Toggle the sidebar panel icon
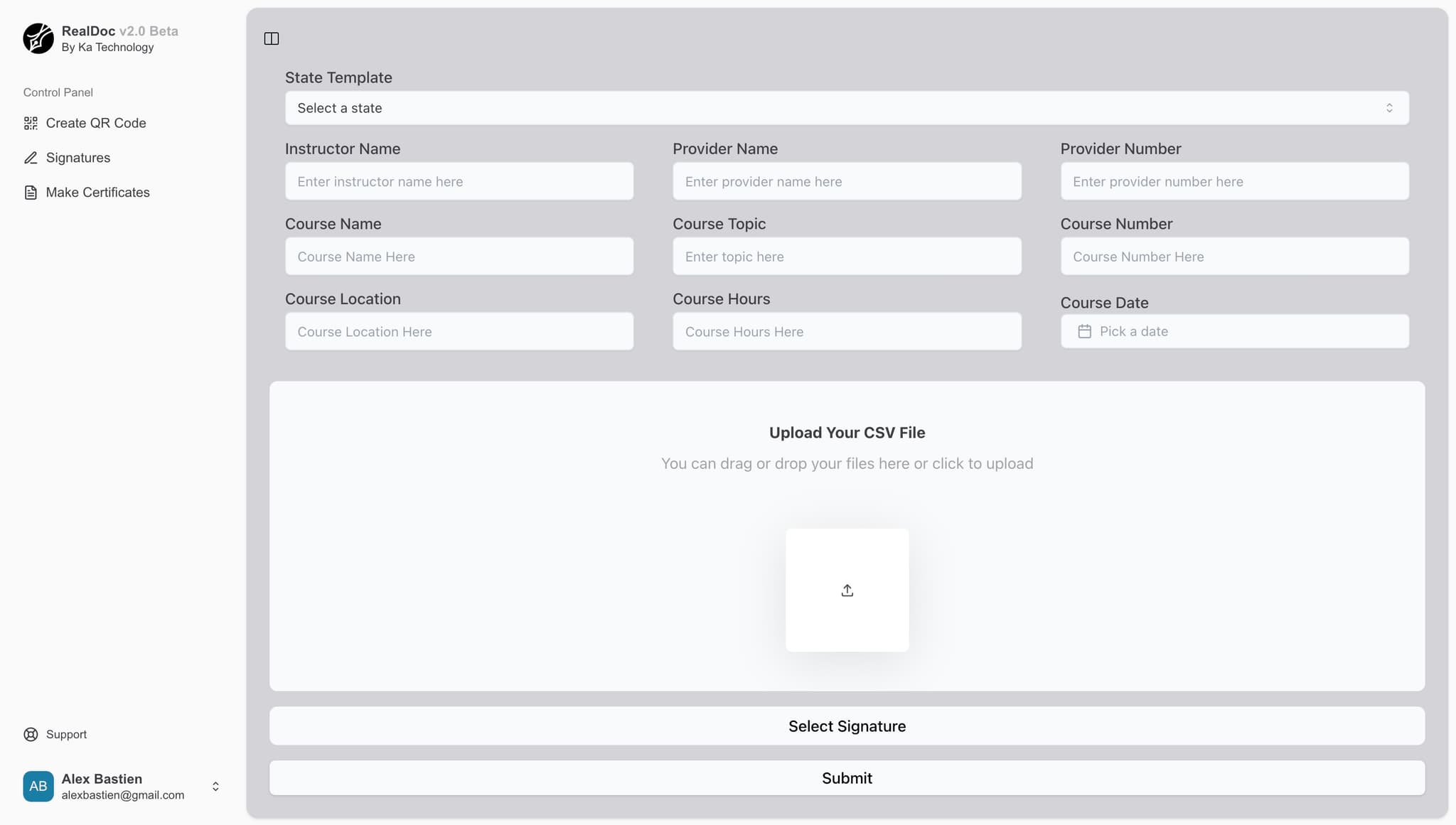The height and width of the screenshot is (825, 1456). [272, 38]
